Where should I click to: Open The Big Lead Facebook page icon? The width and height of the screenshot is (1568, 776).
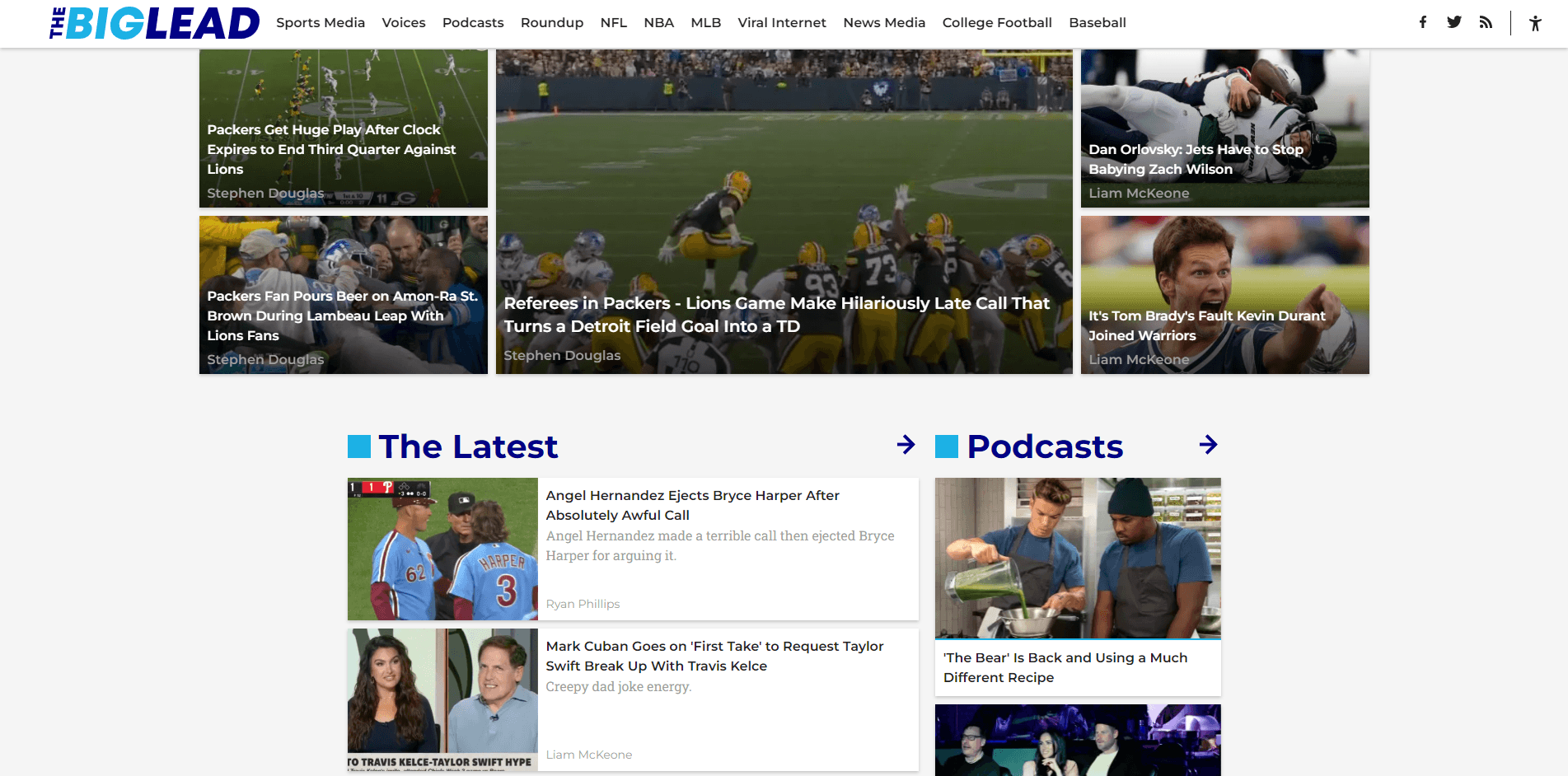click(x=1422, y=22)
